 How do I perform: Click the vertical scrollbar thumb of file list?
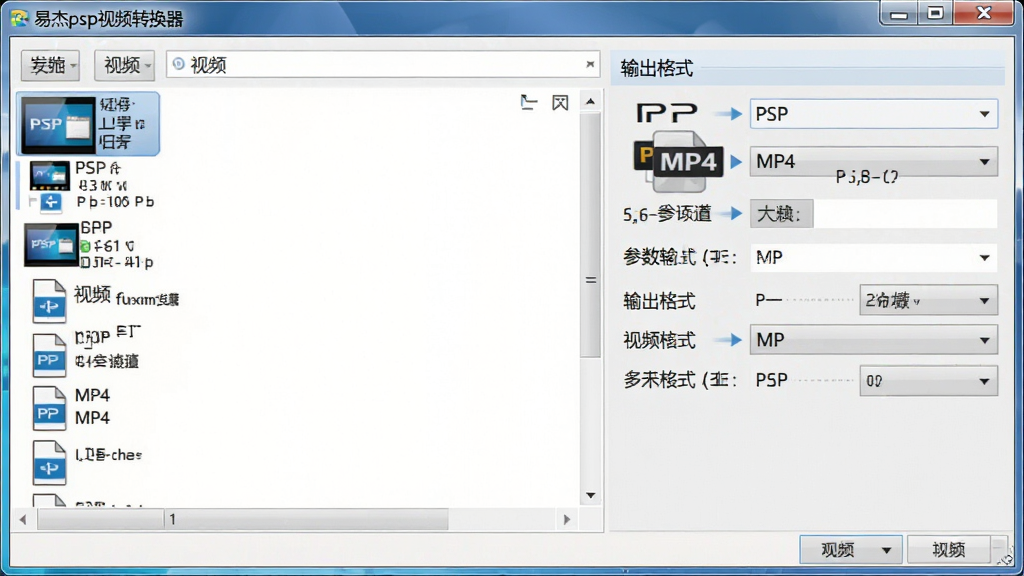point(590,235)
